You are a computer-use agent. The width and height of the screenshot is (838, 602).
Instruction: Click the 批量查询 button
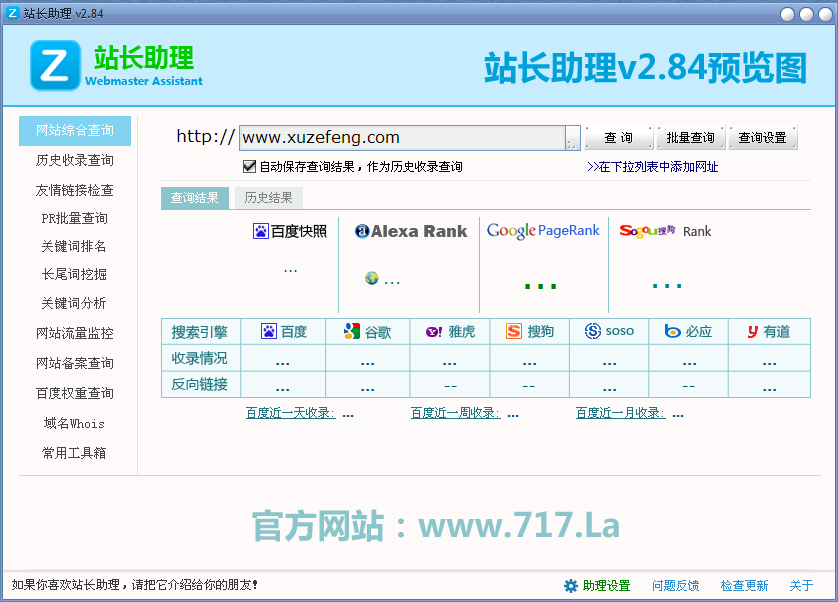coord(690,138)
